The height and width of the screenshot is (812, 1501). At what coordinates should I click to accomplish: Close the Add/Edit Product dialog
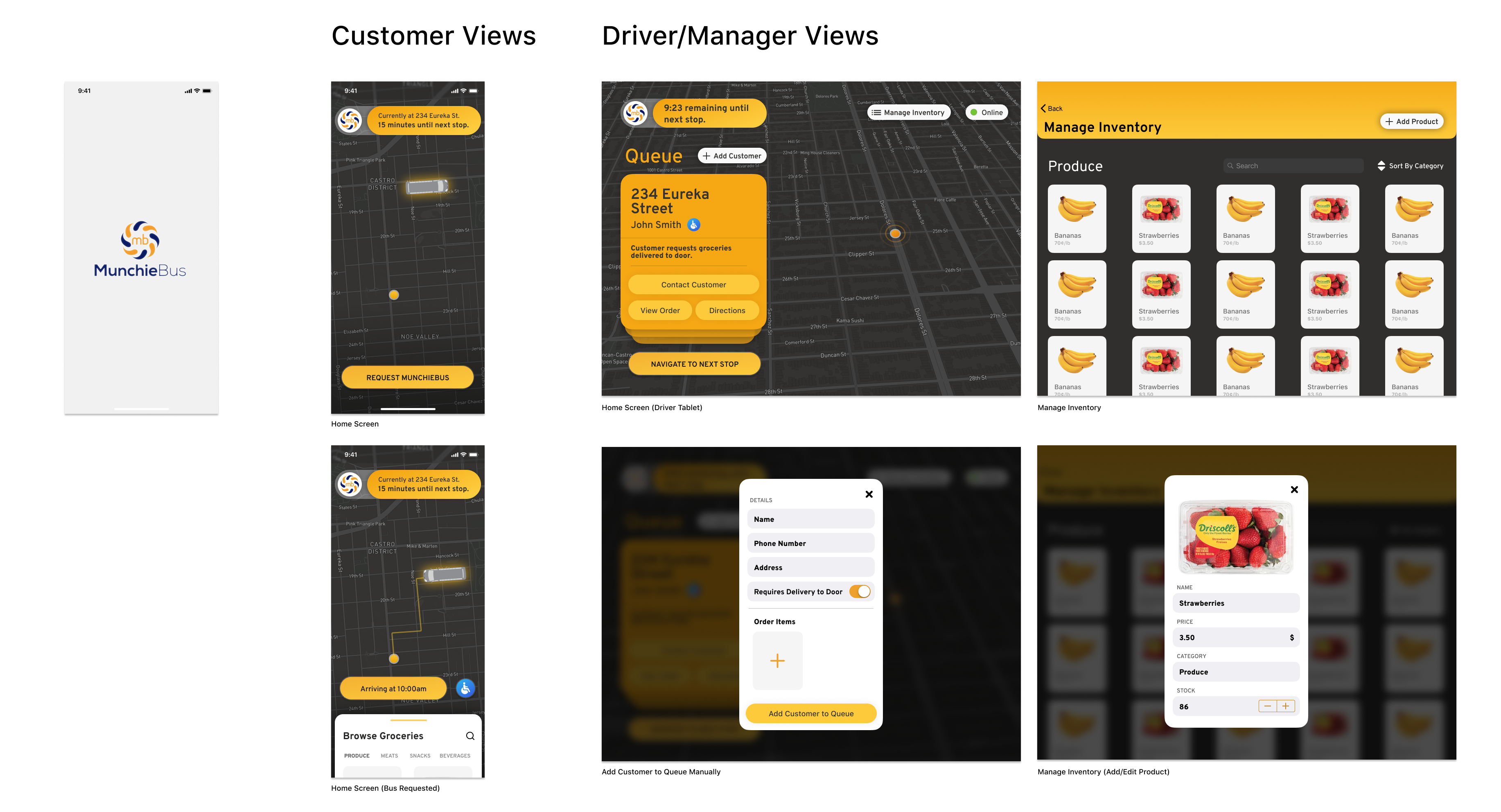1294,489
